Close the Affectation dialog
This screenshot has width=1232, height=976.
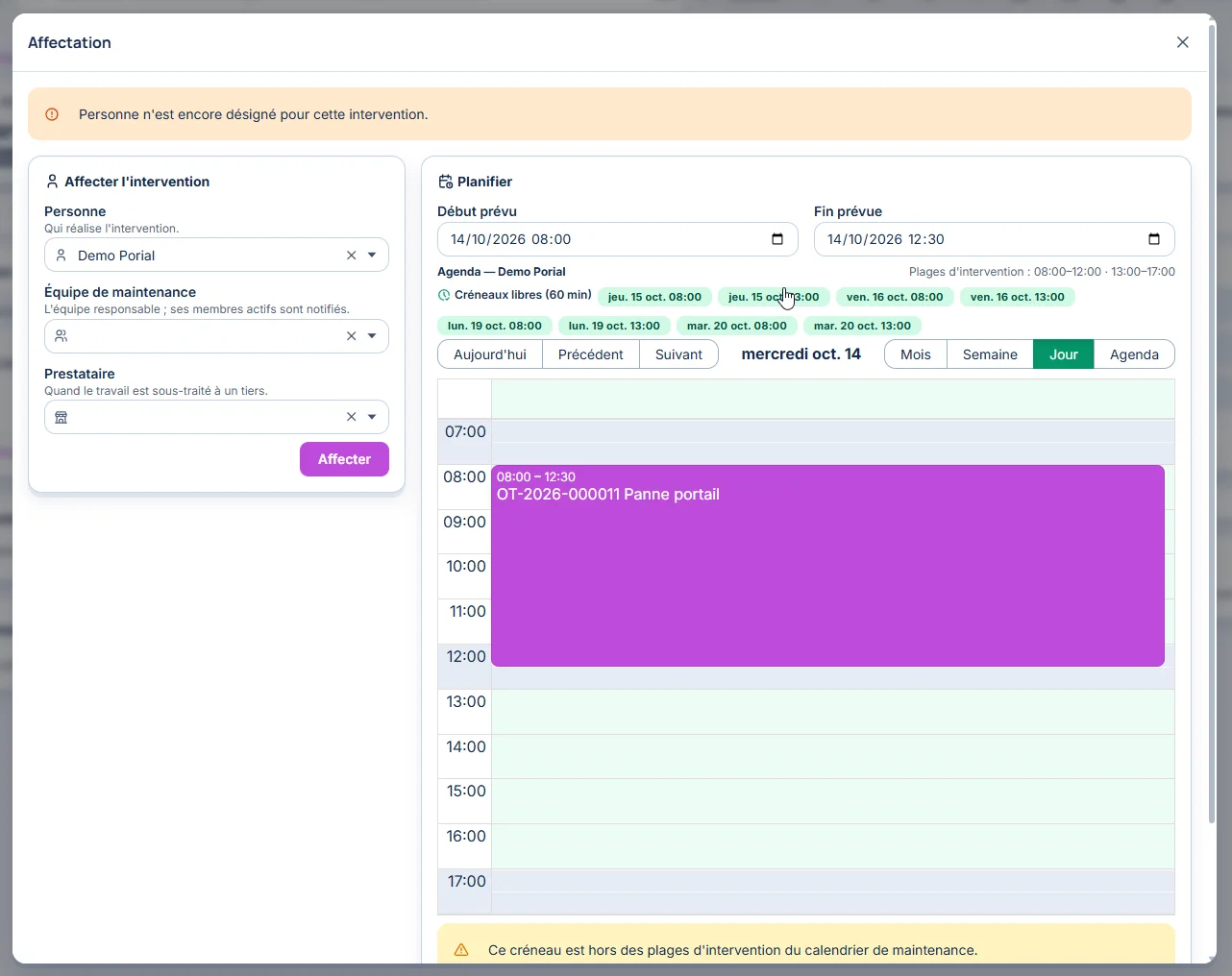pos(1183,42)
